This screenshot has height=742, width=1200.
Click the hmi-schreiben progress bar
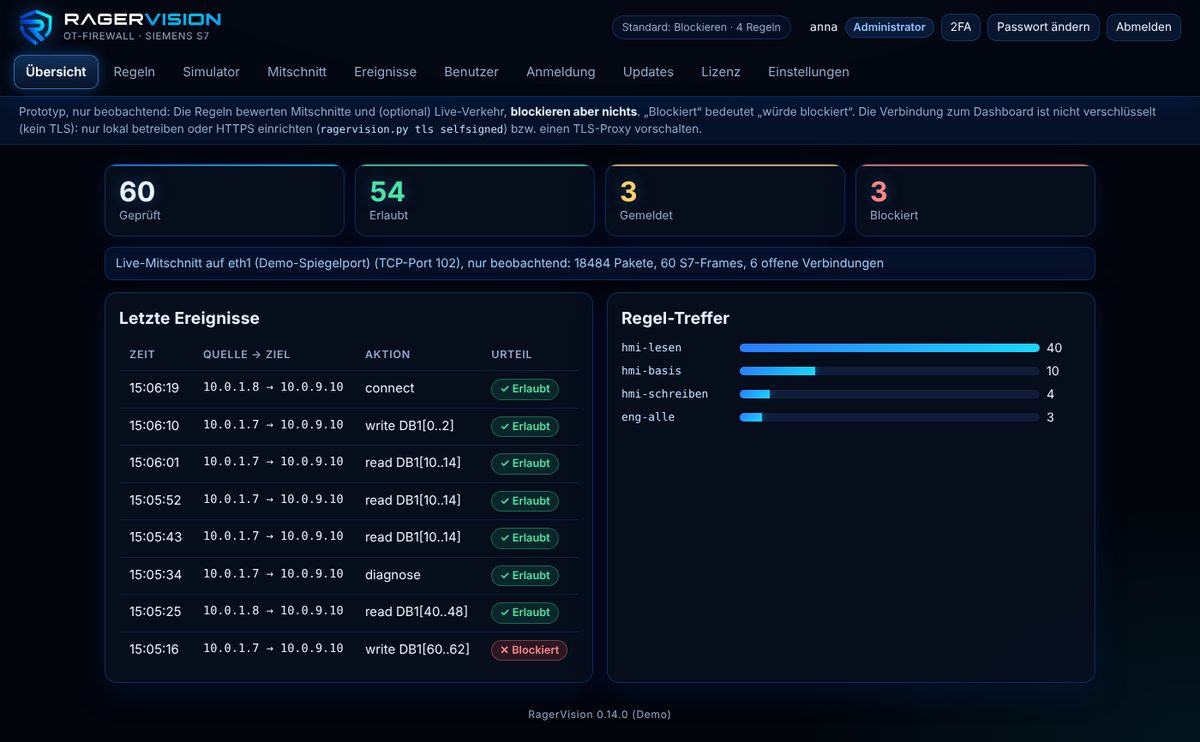pyautogui.click(x=889, y=394)
